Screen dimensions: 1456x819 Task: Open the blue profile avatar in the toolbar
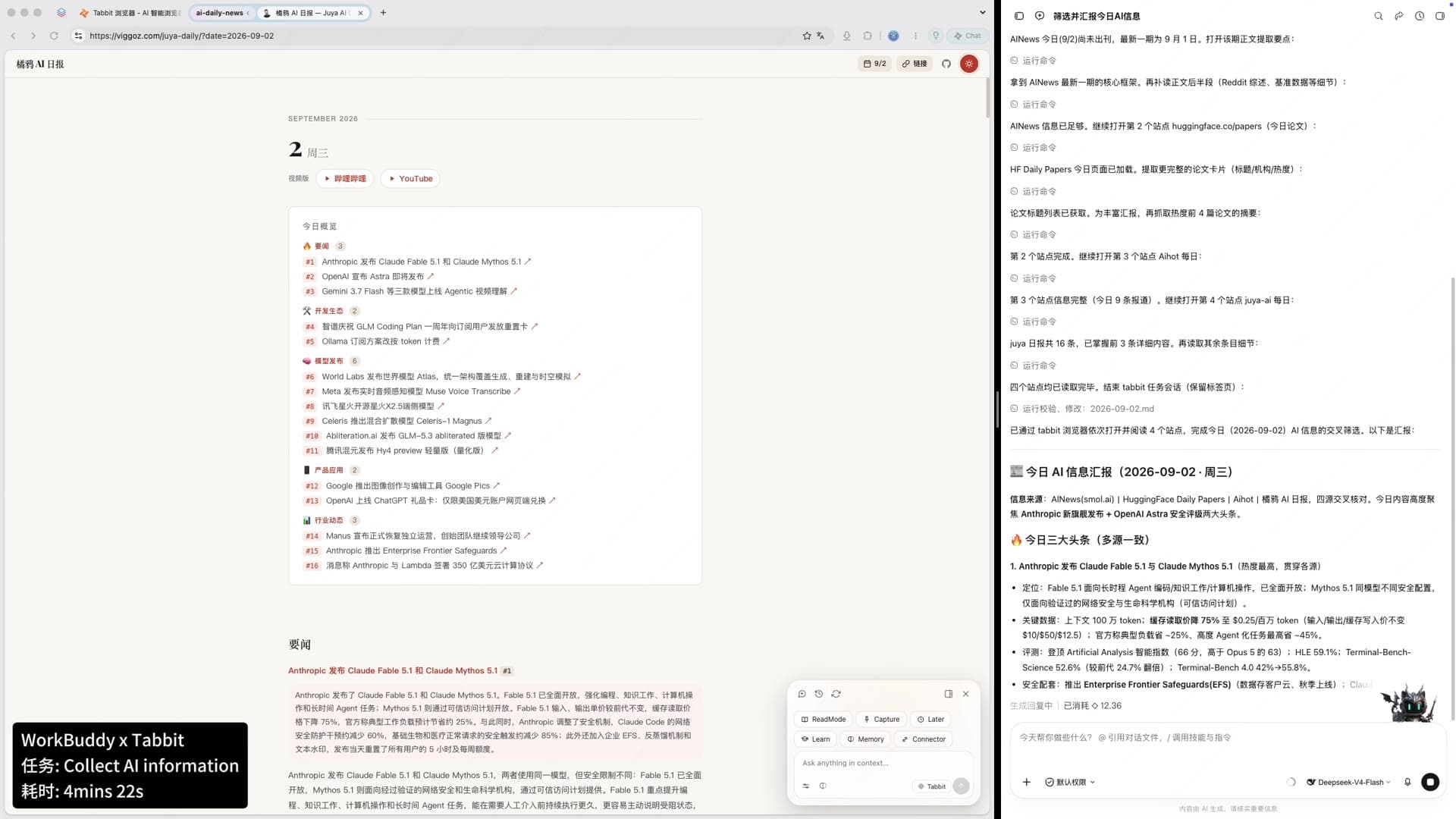[894, 36]
